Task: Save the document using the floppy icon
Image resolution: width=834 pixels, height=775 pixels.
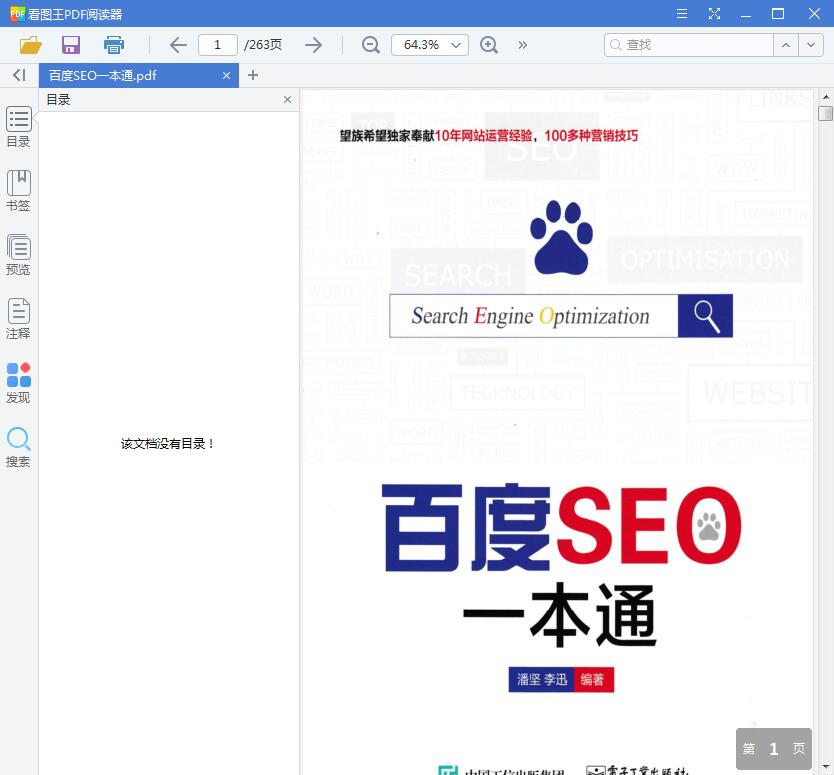Action: coord(71,45)
